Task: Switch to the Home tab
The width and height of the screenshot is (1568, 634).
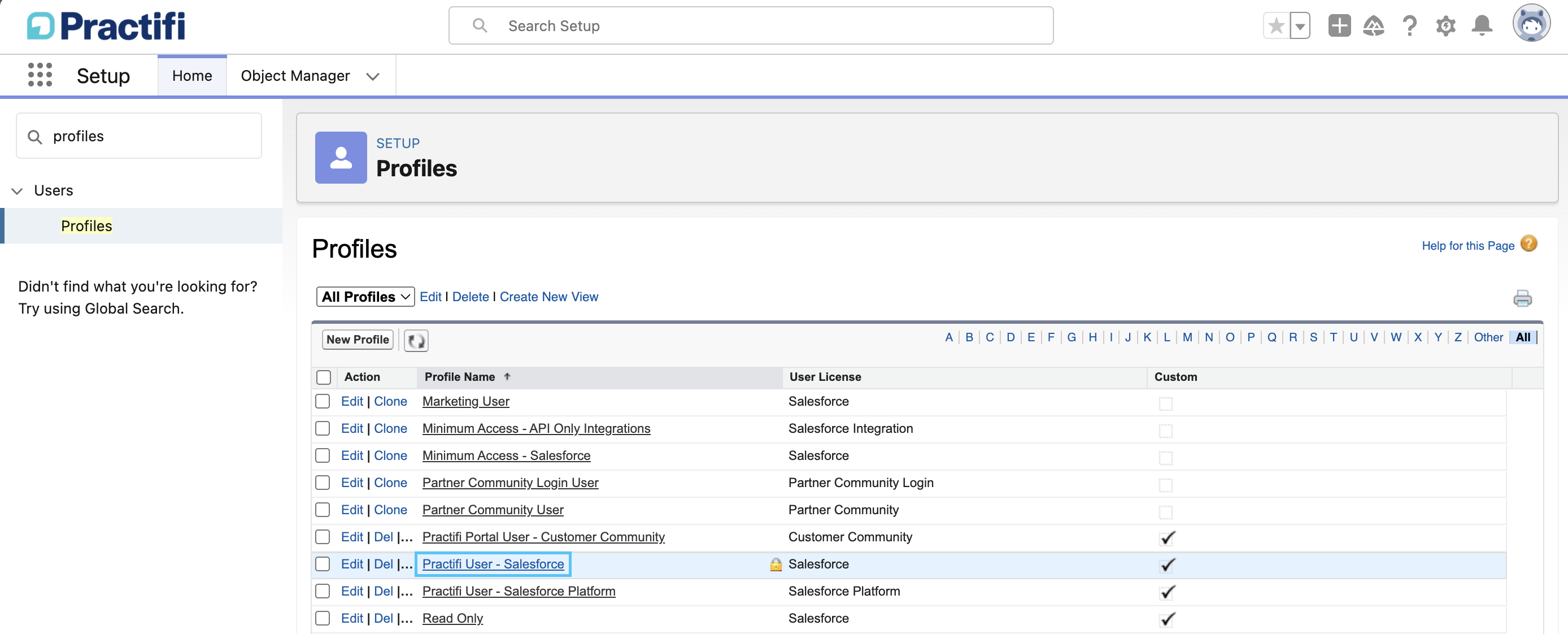Action: coord(191,76)
